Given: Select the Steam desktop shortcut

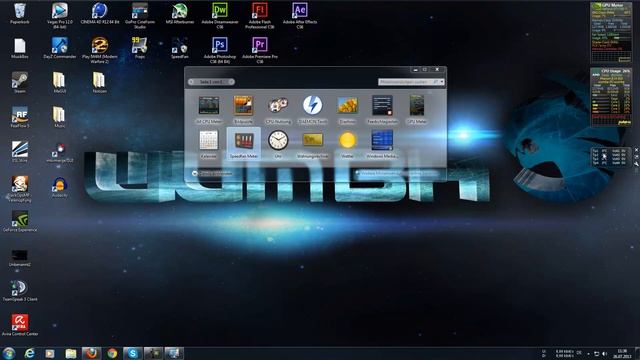Looking at the screenshot, I should 20,83.
